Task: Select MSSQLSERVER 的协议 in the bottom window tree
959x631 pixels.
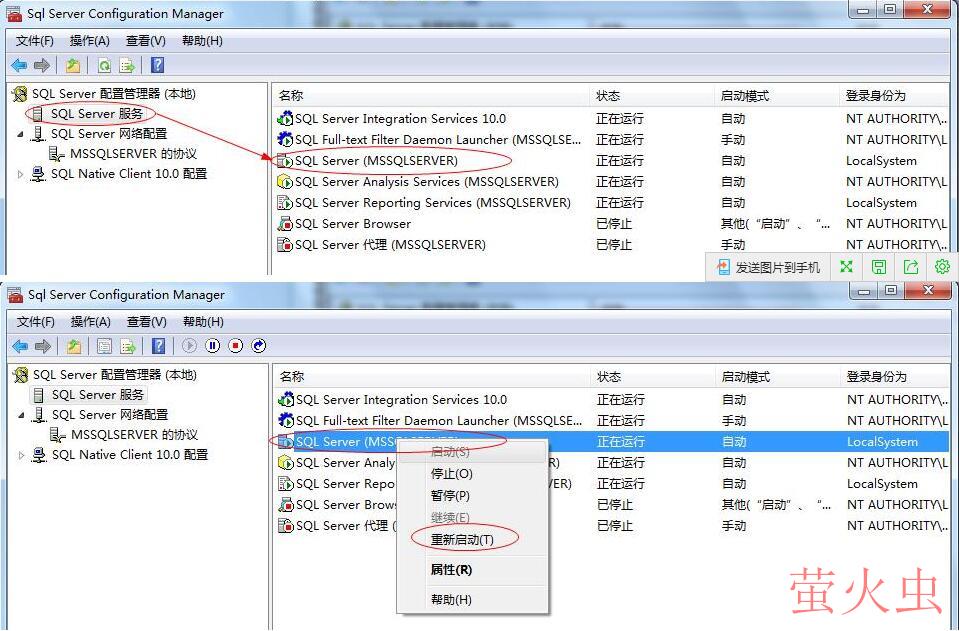Action: 135,435
